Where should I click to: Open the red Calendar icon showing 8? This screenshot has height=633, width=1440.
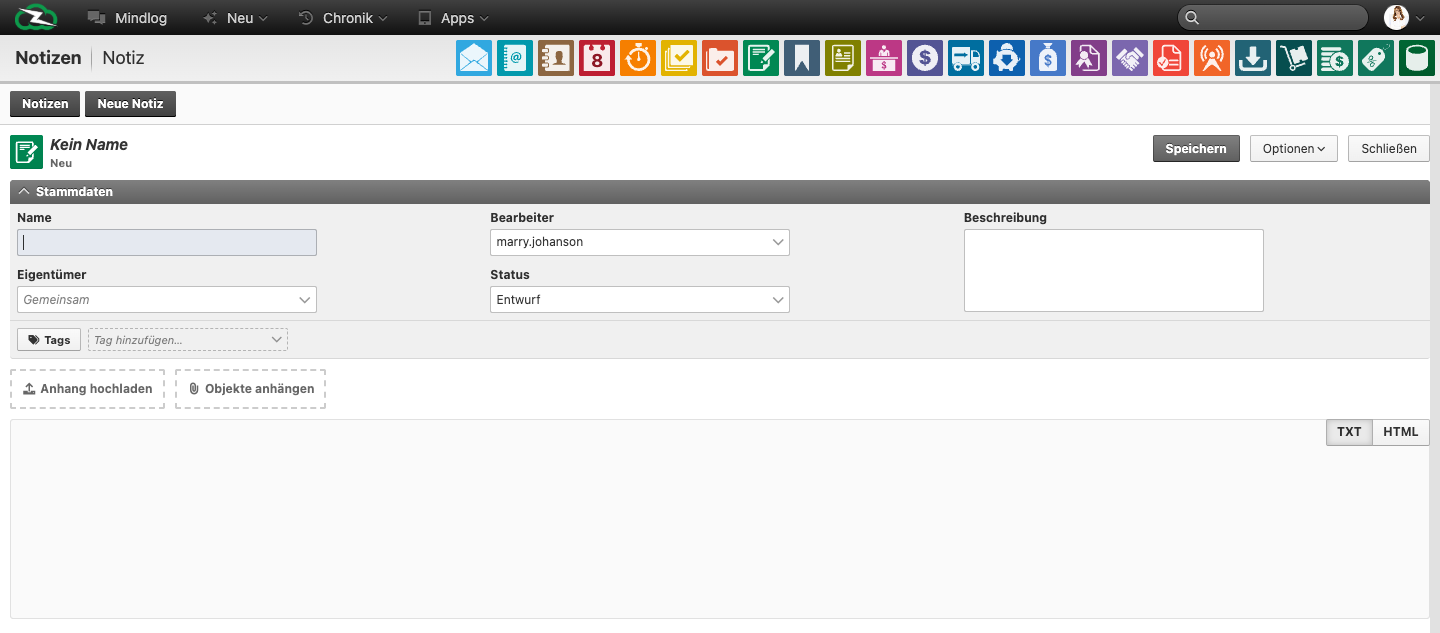597,58
